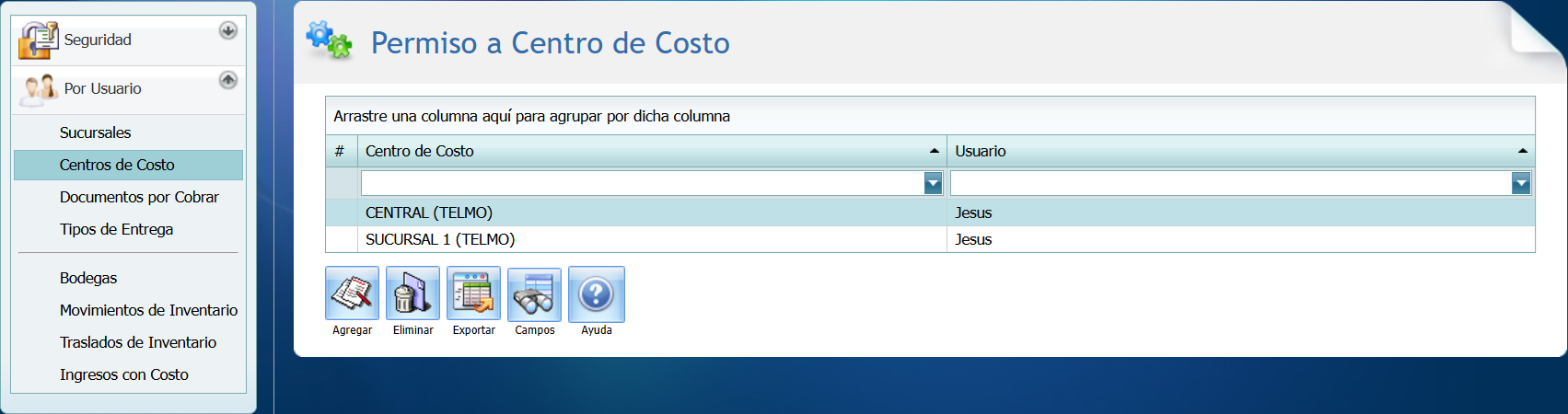Click the Centro de Costo filter input

coord(642,183)
